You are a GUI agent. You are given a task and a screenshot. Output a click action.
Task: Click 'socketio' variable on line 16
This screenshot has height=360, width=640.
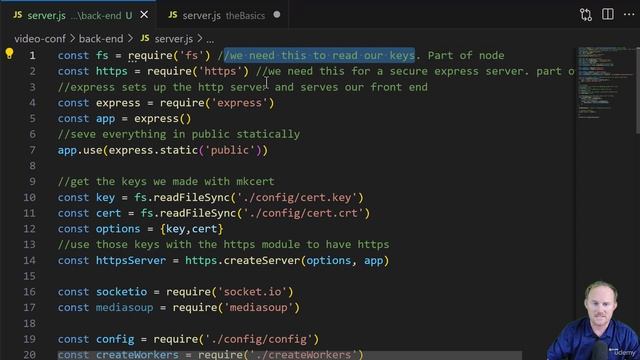pyautogui.click(x=121, y=292)
